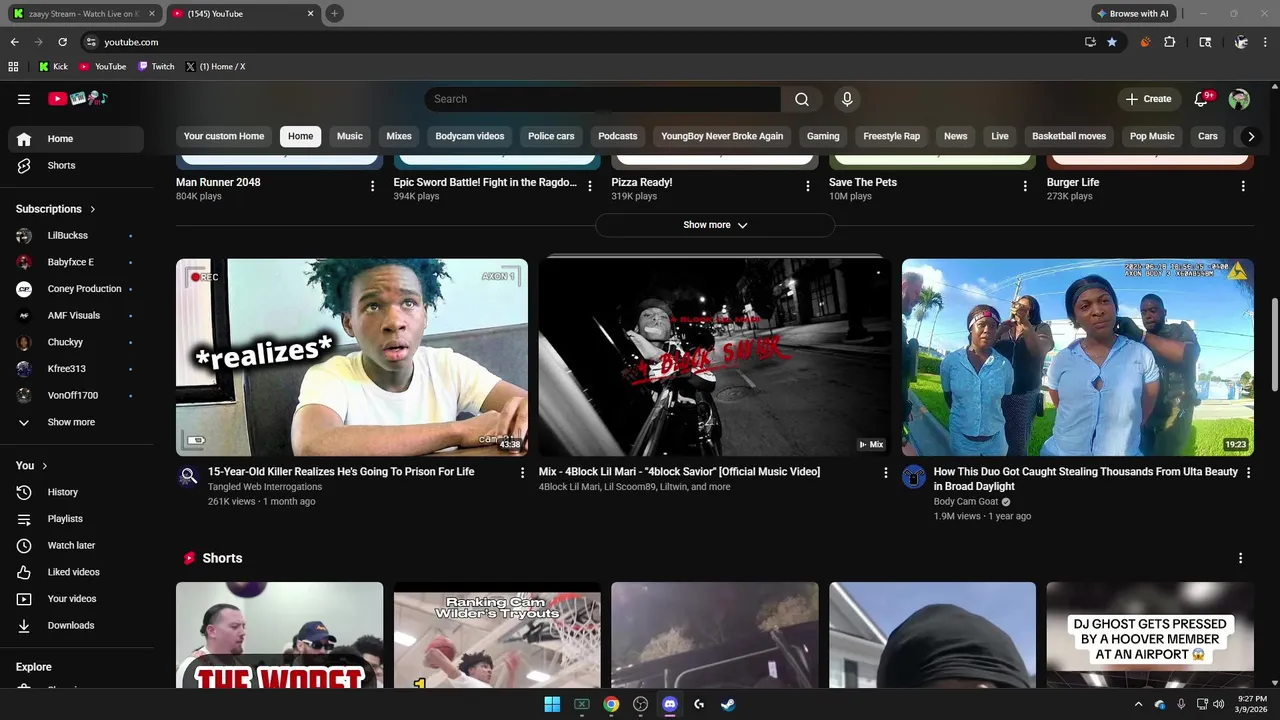Image resolution: width=1280 pixels, height=720 pixels.
Task: Start voice search with microphone
Action: tap(847, 99)
